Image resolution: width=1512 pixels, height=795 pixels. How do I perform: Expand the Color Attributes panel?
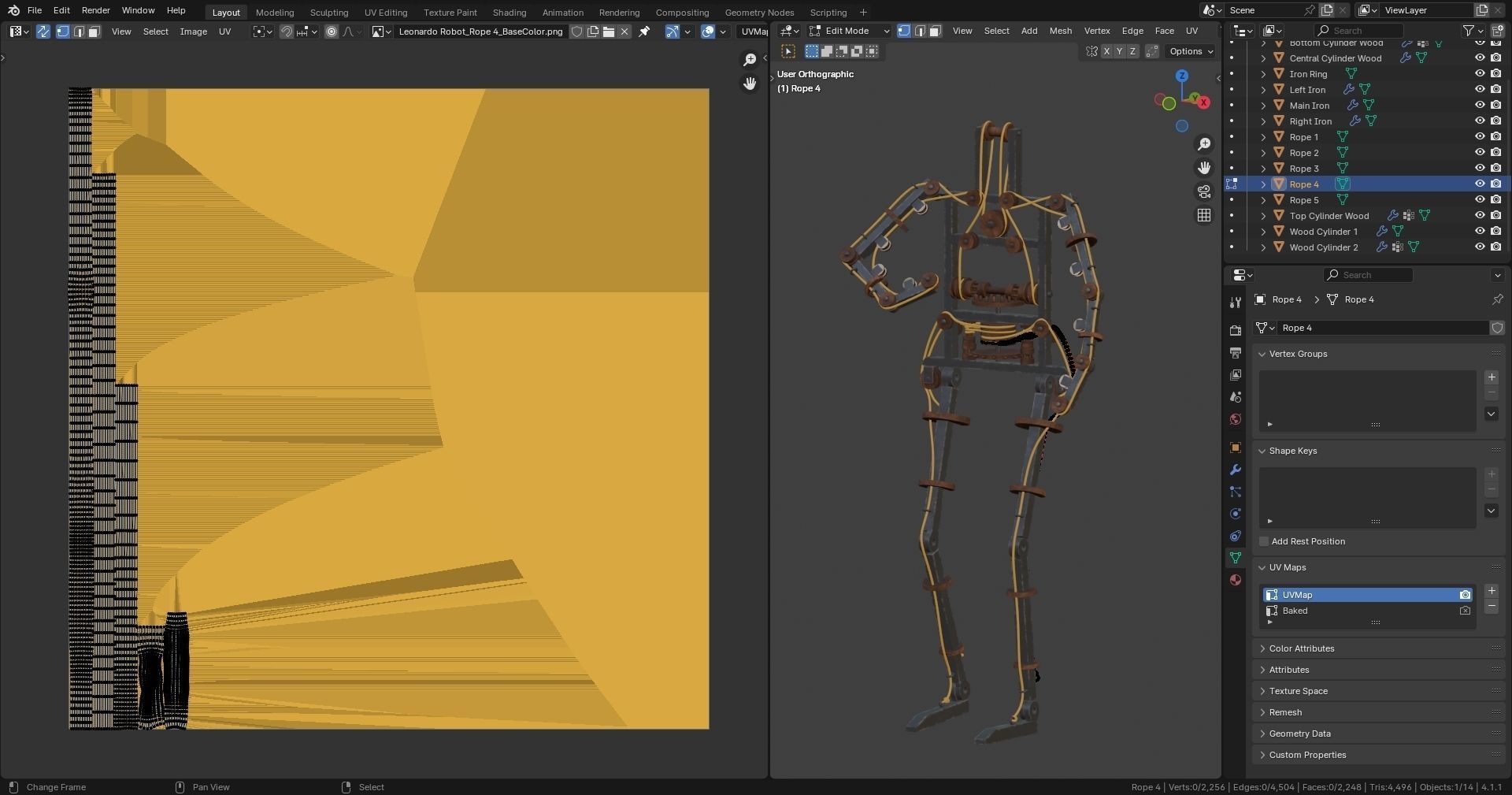[x=1262, y=648]
